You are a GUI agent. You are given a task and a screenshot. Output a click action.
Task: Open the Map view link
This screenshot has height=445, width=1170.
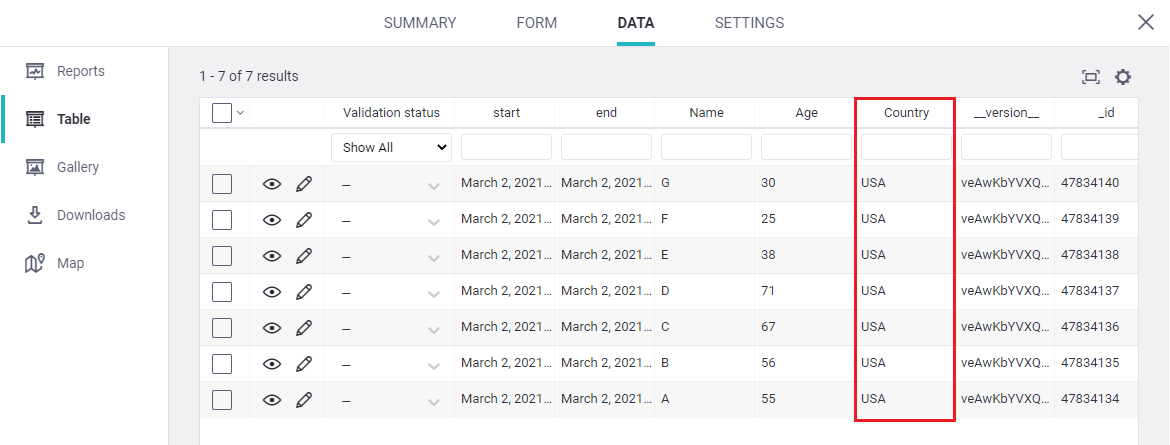pyautogui.click(x=70, y=263)
